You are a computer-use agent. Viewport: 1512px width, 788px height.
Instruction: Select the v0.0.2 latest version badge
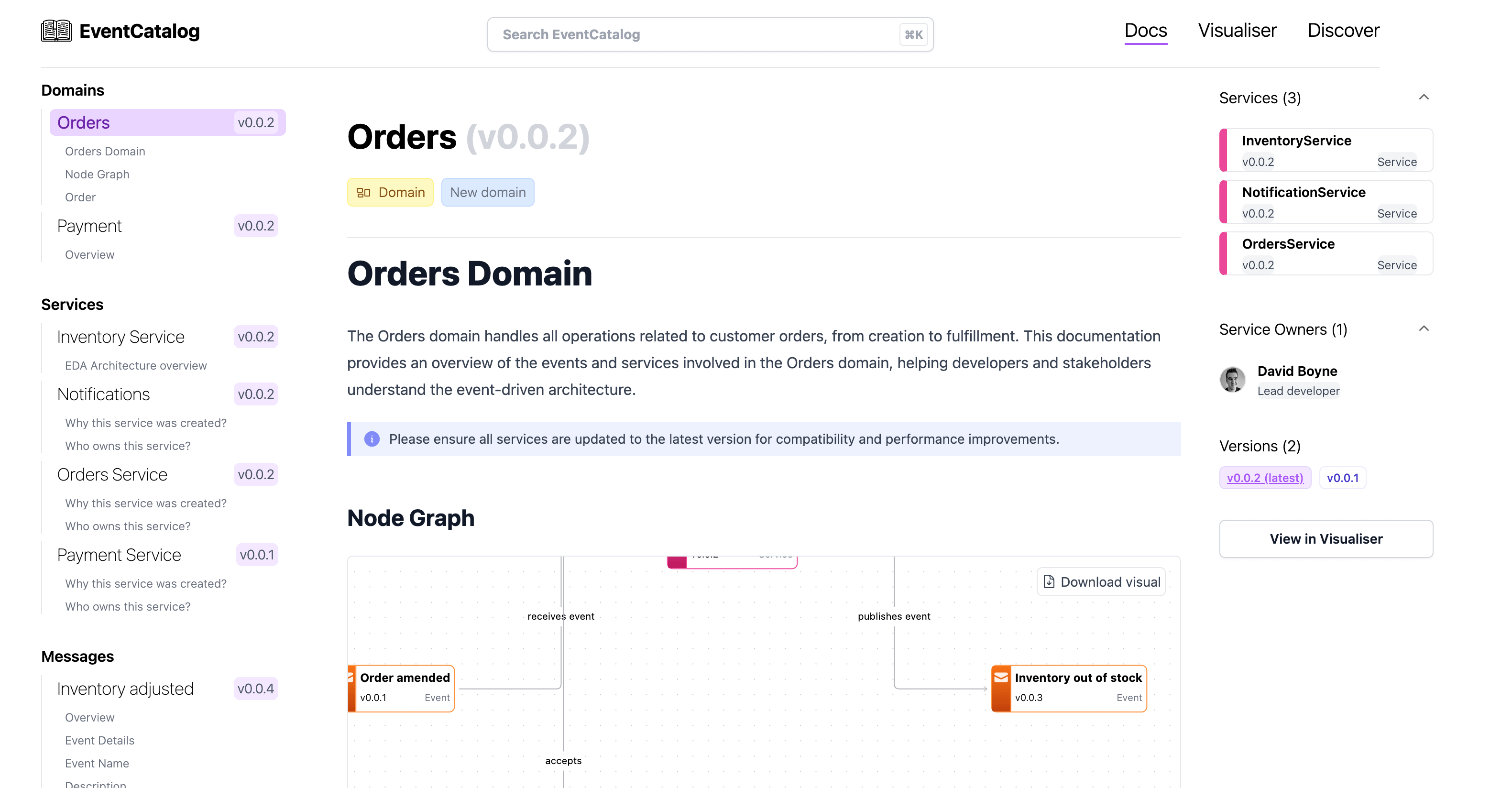tap(1265, 477)
